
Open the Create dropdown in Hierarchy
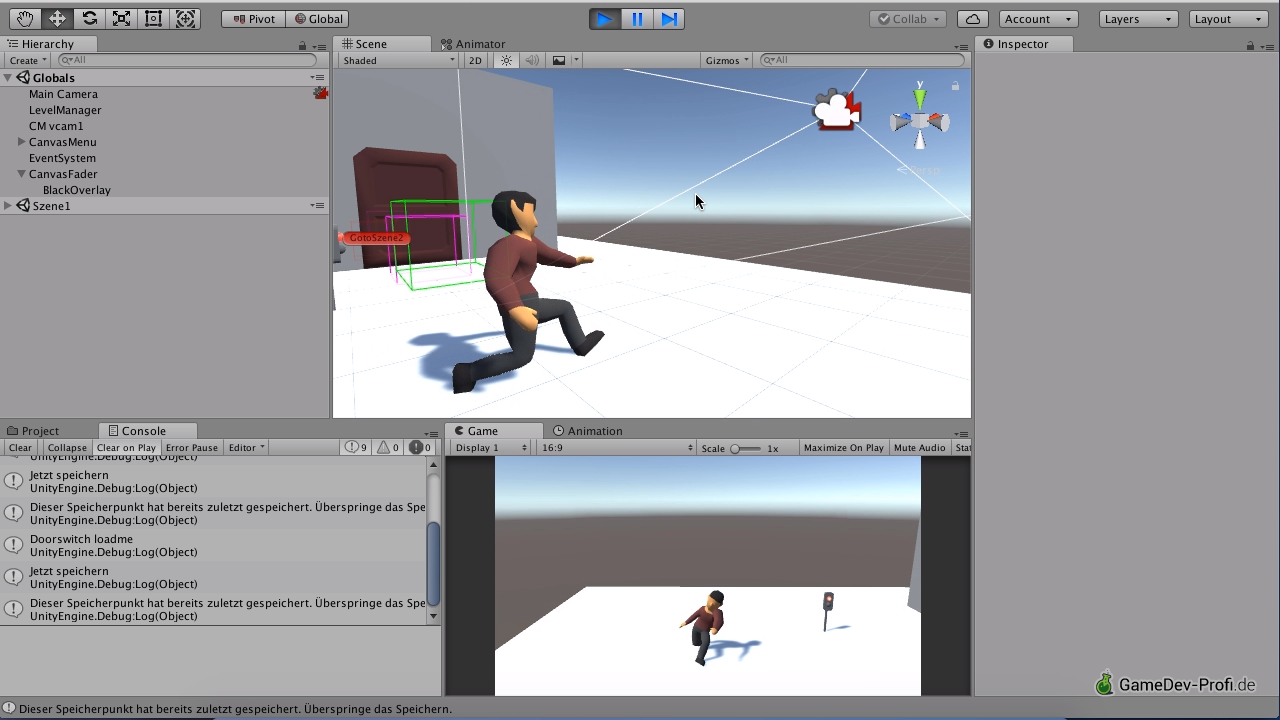27,60
